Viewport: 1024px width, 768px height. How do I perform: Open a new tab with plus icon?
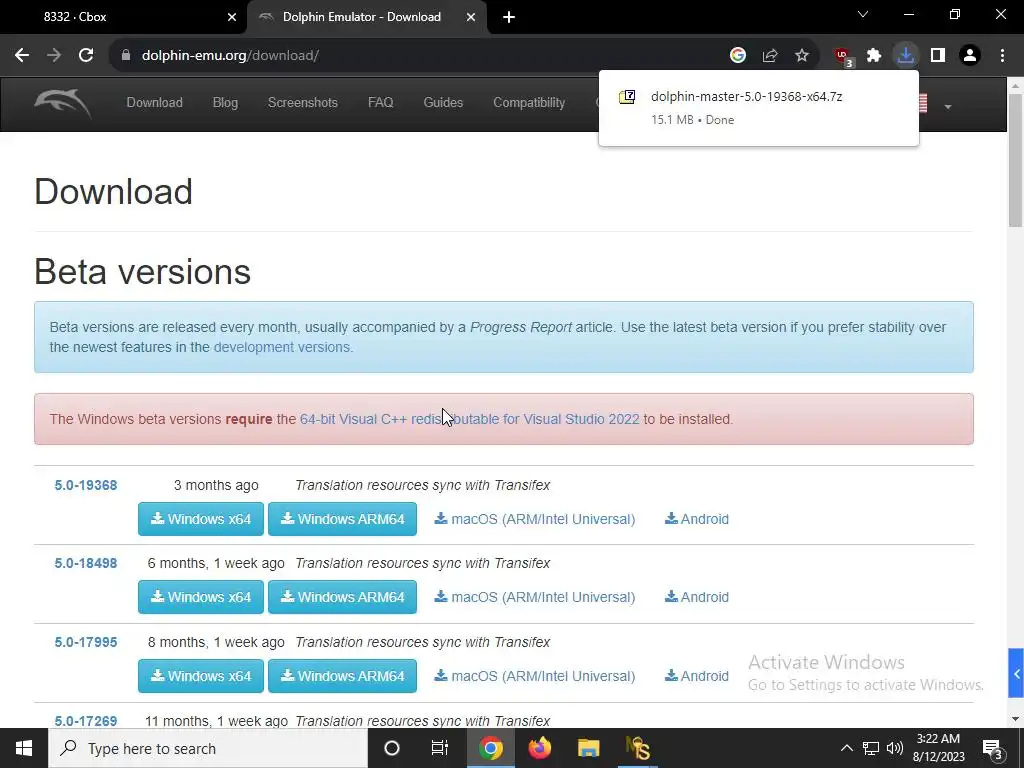[509, 17]
